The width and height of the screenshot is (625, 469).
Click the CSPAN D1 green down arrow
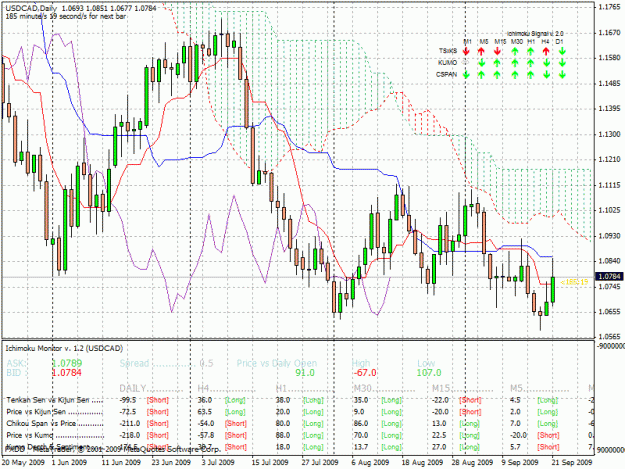pos(562,75)
